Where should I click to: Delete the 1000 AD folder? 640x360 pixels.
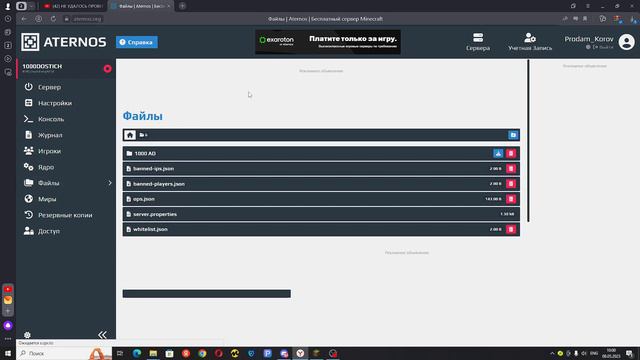coord(511,153)
